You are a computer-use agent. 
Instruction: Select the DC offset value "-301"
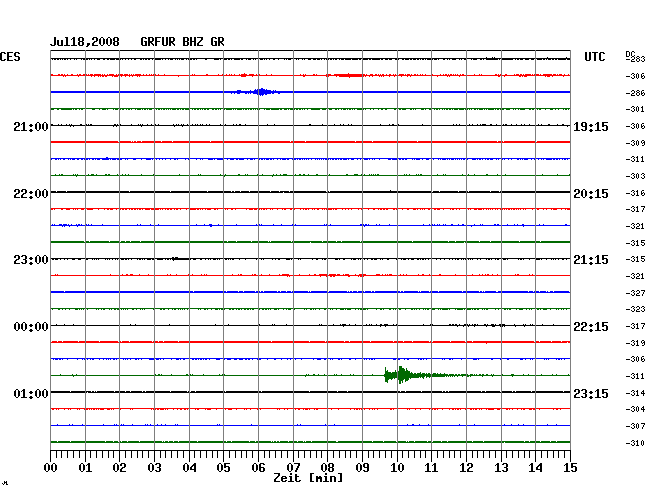click(635, 109)
